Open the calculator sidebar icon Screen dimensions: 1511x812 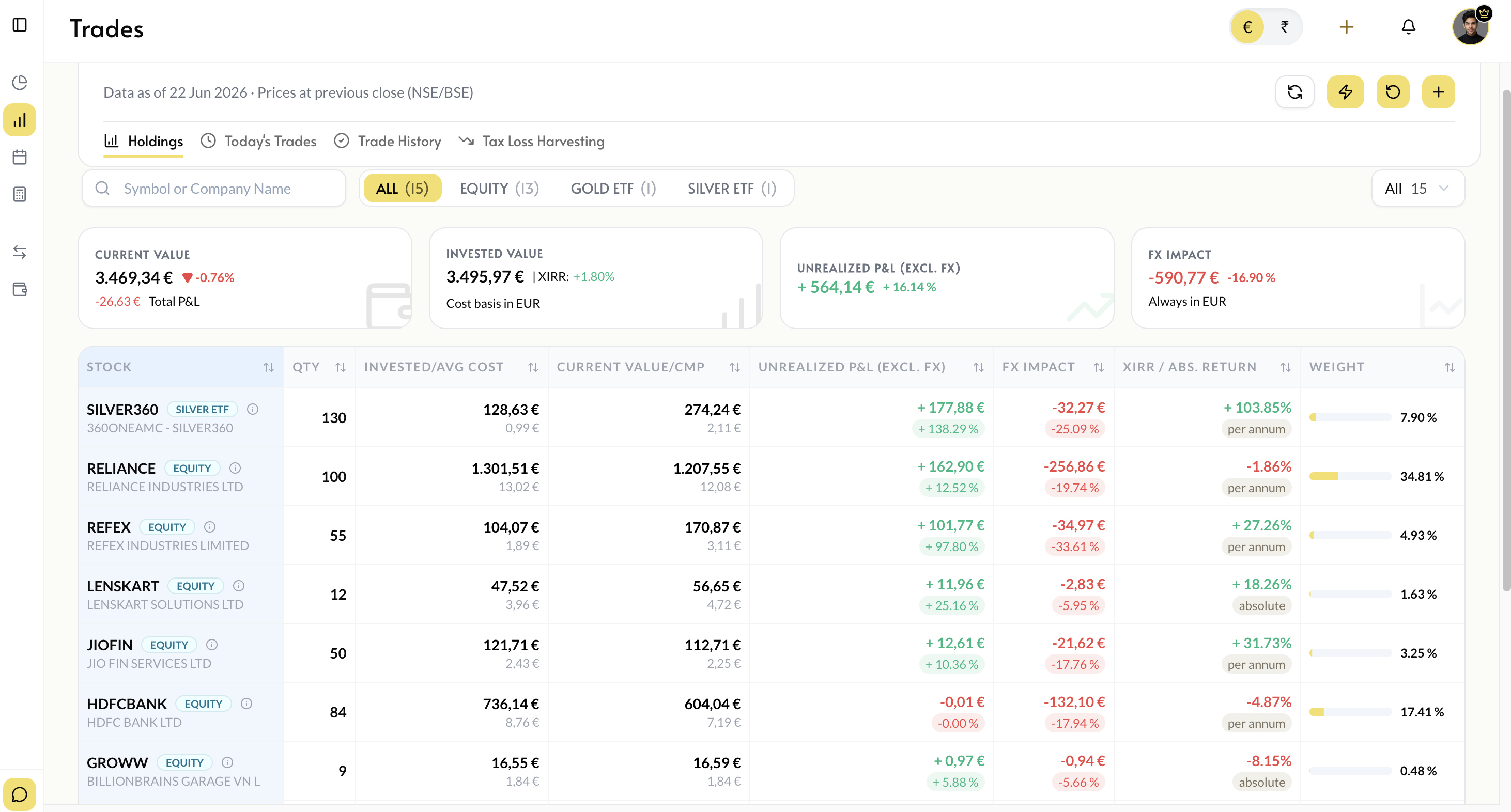click(19, 194)
